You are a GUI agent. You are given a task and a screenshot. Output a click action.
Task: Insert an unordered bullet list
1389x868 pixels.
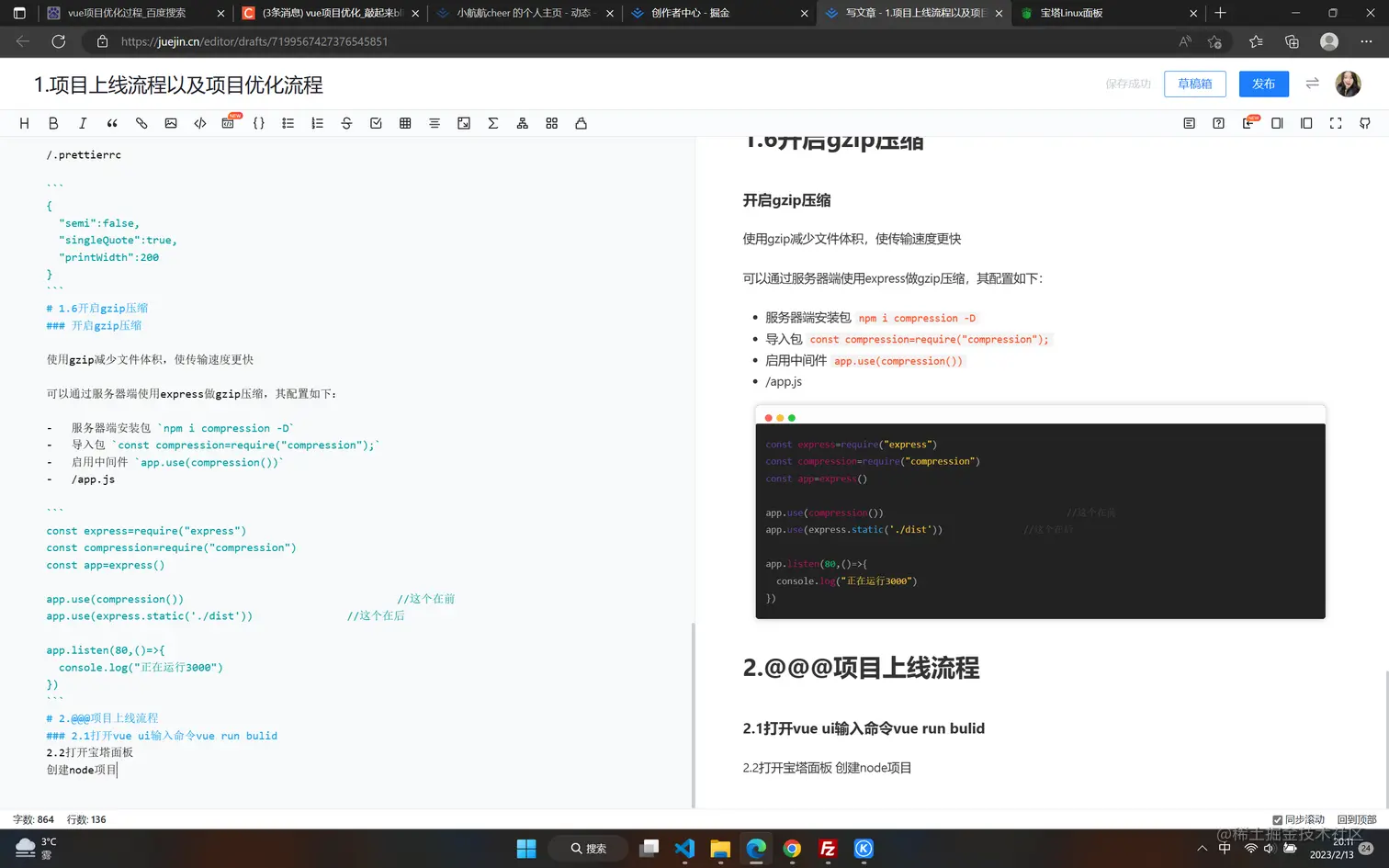point(288,123)
